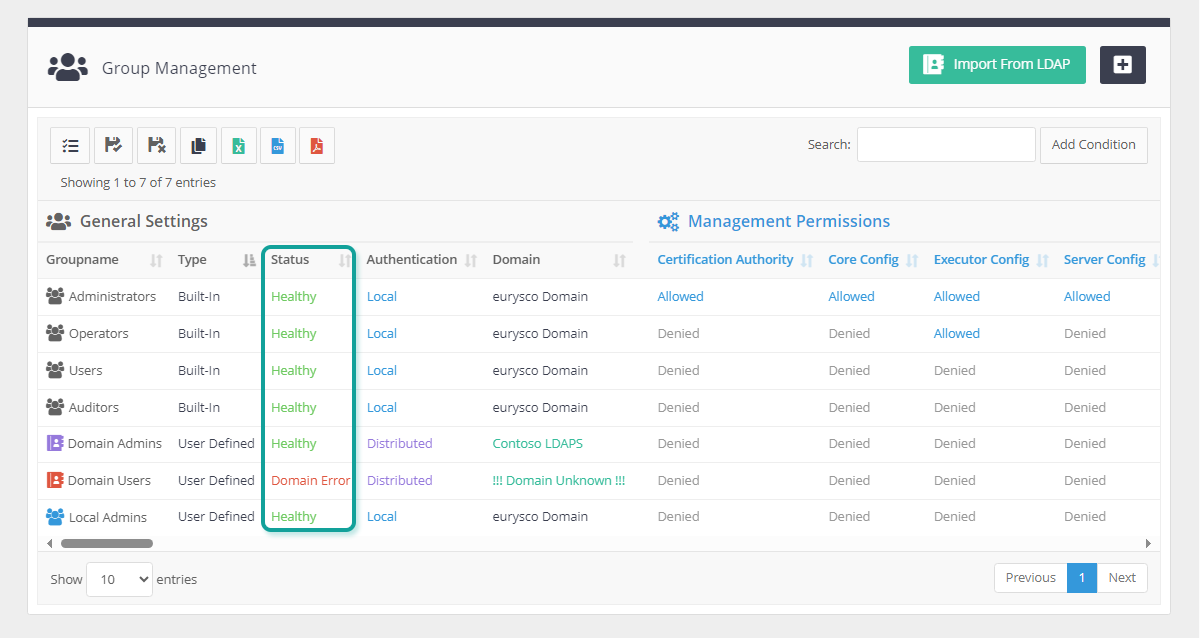Click Denied Core Config for Users
The height and width of the screenshot is (638, 1200).
(849, 370)
